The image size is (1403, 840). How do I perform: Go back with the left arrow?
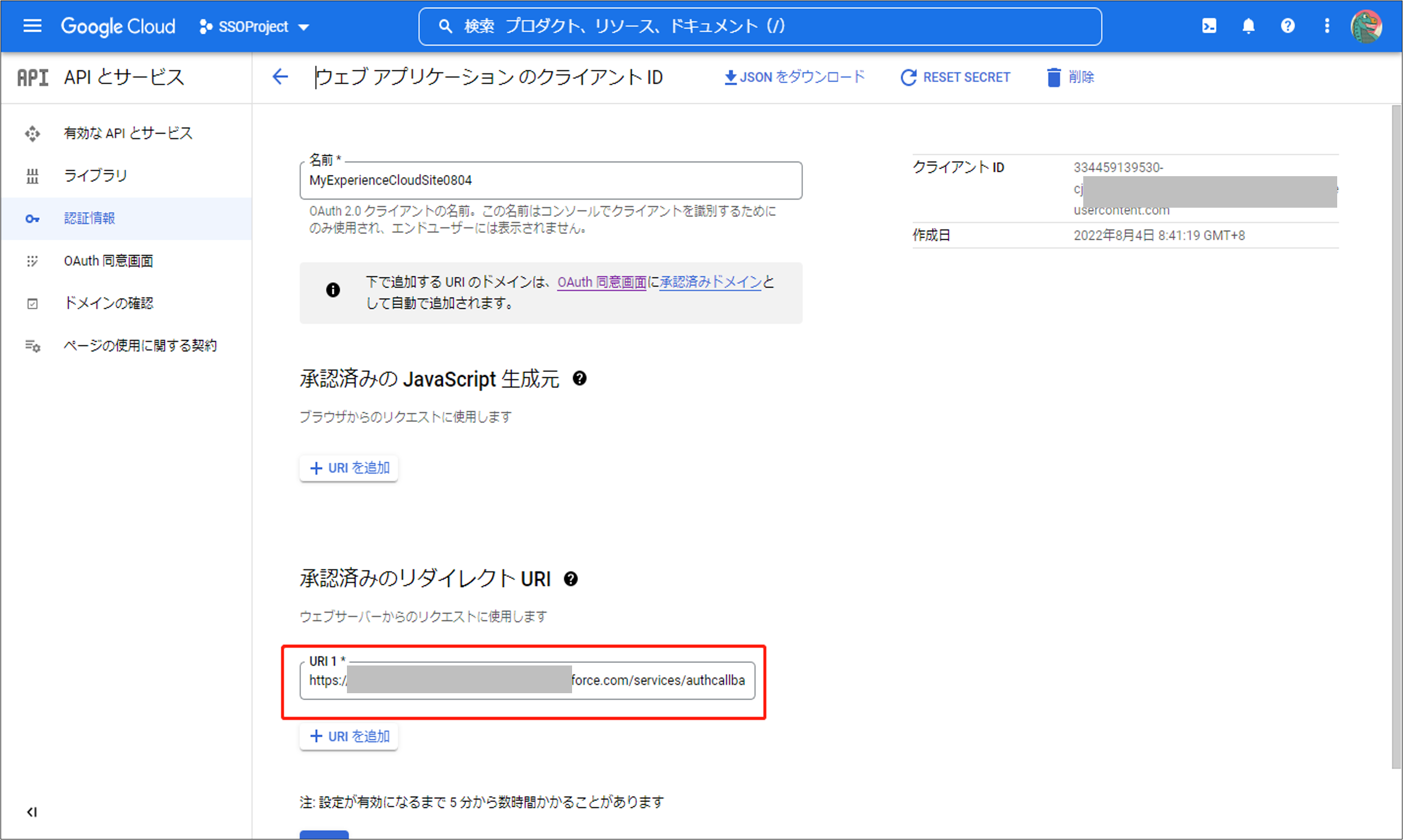[x=280, y=77]
